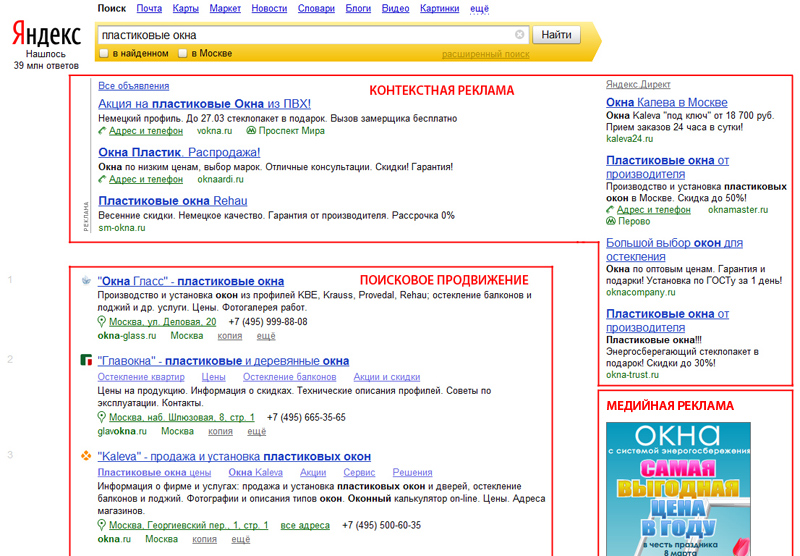Screen dimensions: 800x556
Task: Expand 'ещё' under the glavokna.ru result
Action: pos(257,431)
